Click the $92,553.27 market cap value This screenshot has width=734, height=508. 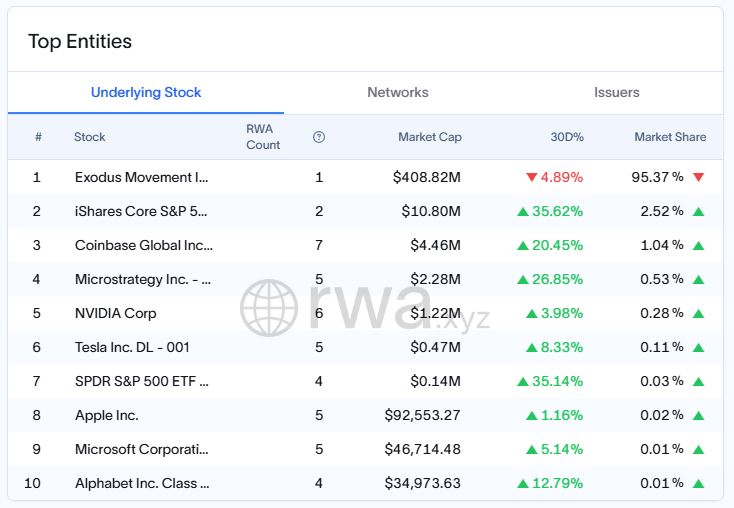[x=423, y=415]
